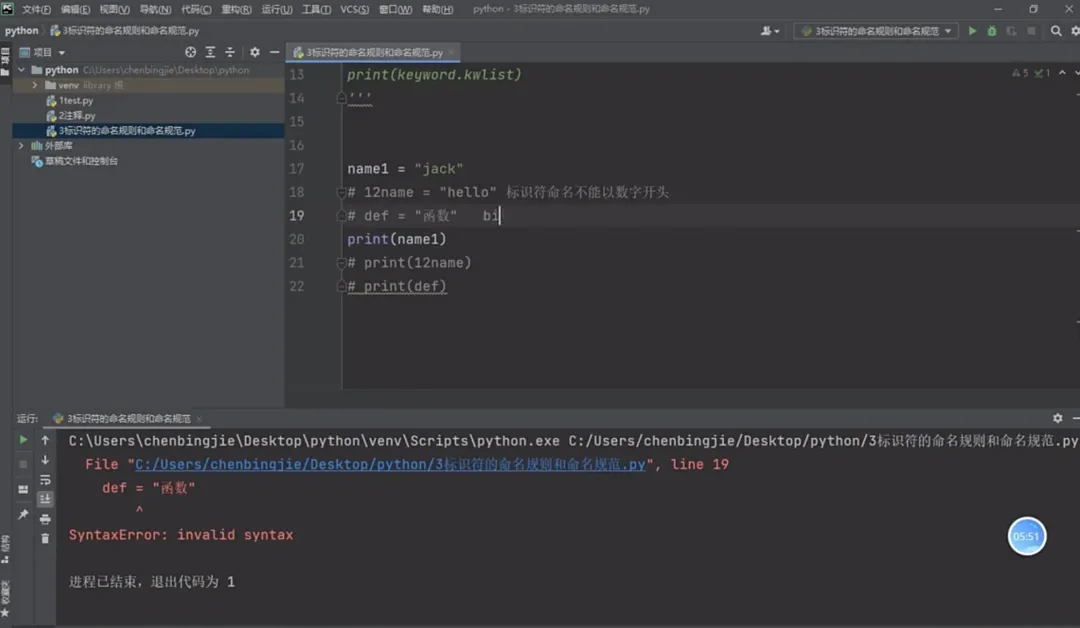Start debugging with the bug icon

click(992, 31)
